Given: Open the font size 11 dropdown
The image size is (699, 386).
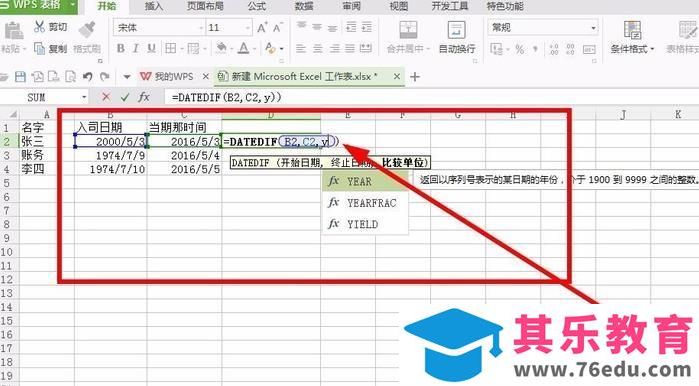Looking at the screenshot, I should point(247,28).
